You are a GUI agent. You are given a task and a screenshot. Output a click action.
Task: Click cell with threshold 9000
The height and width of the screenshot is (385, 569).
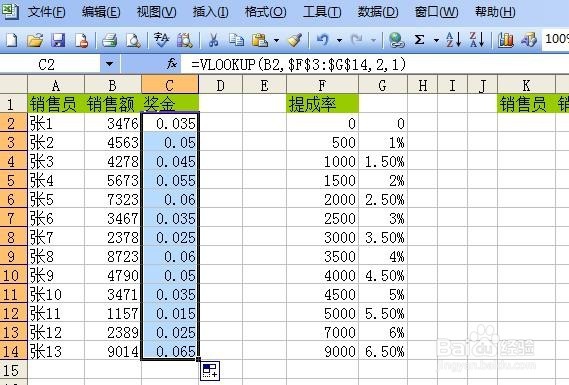pos(322,351)
